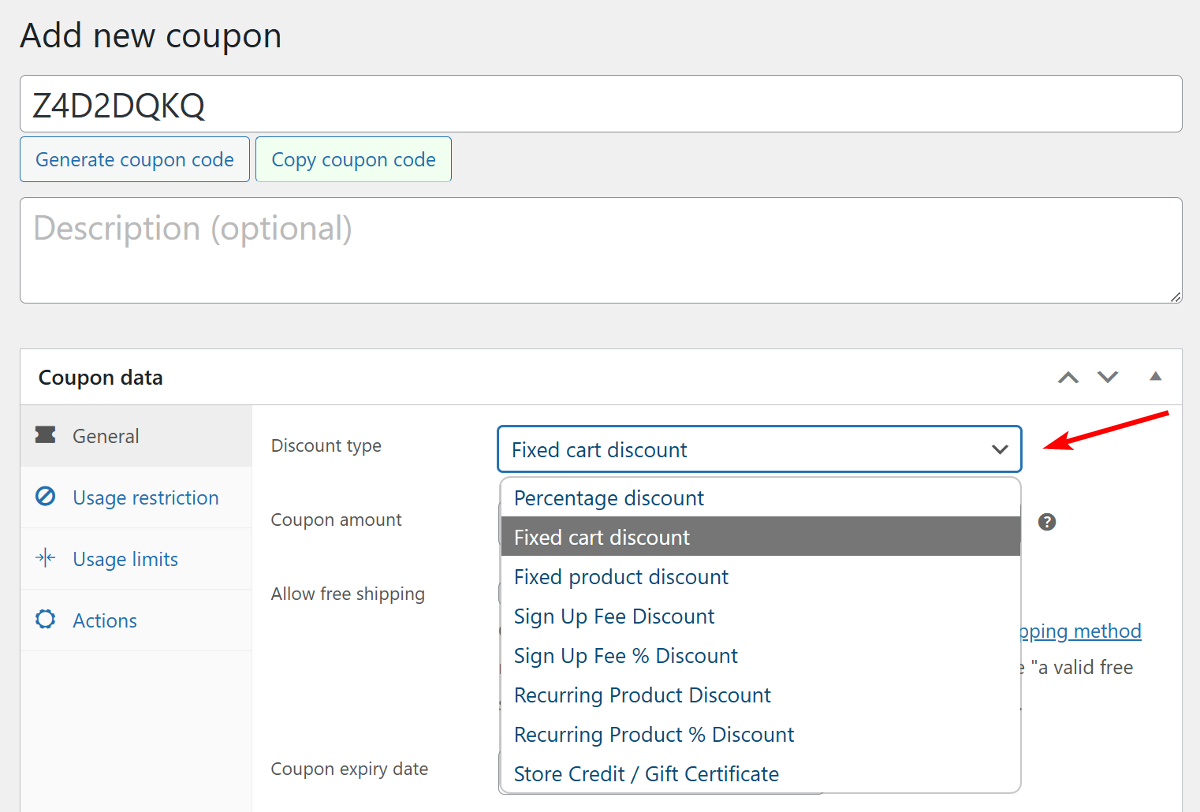Click the Description text area
The width and height of the screenshot is (1200, 812).
[600, 250]
